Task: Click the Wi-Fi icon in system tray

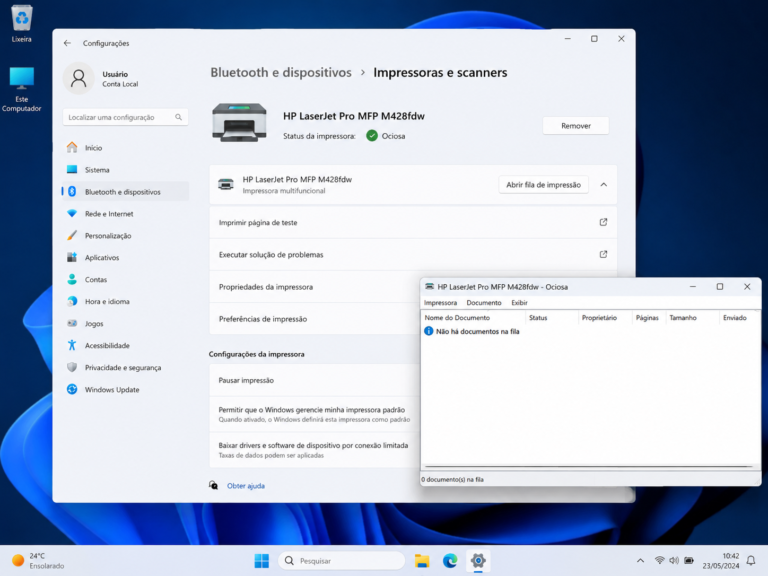Action: [x=660, y=560]
